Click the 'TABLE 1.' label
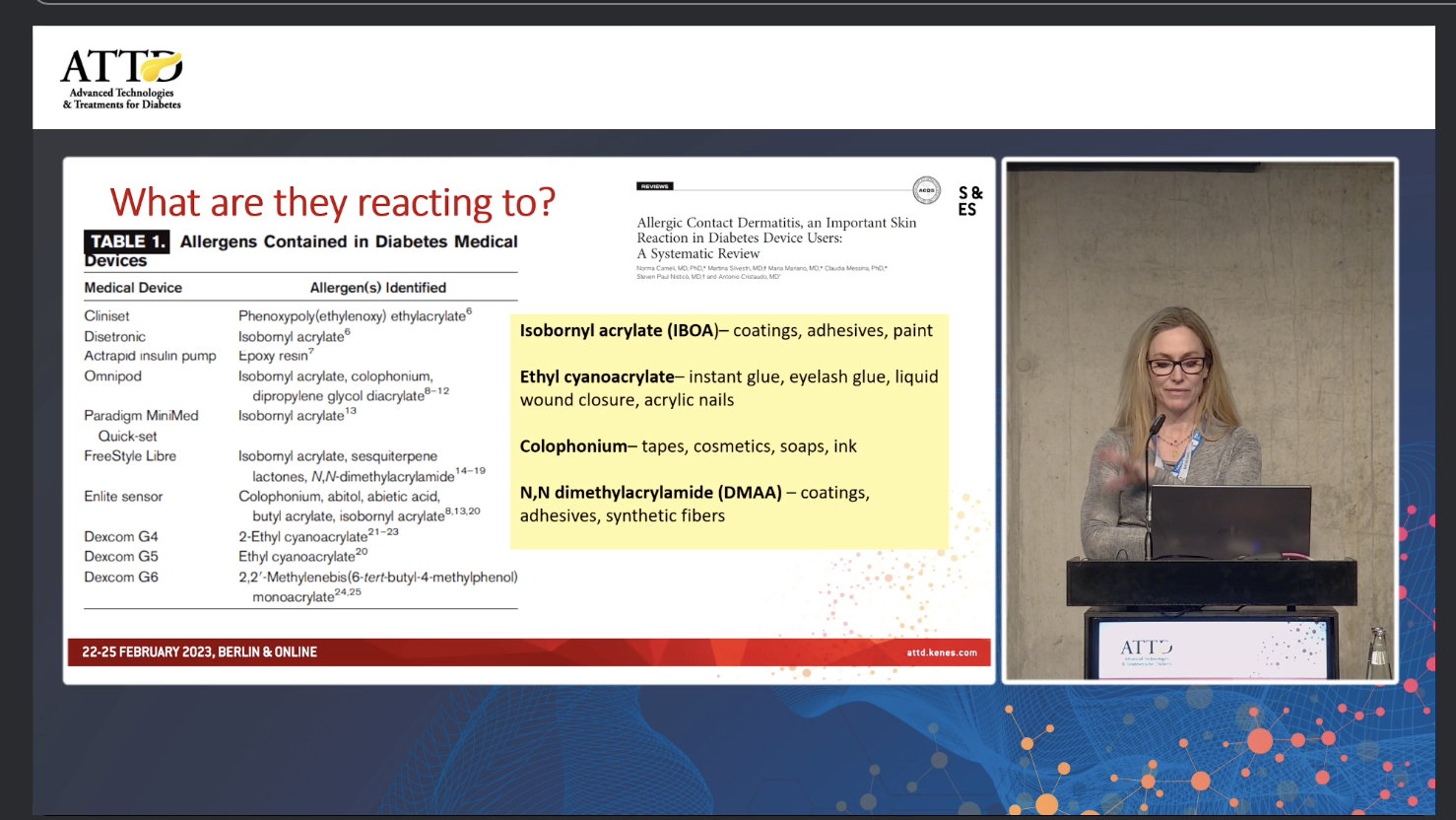Image resolution: width=1456 pixels, height=820 pixels. [x=126, y=241]
